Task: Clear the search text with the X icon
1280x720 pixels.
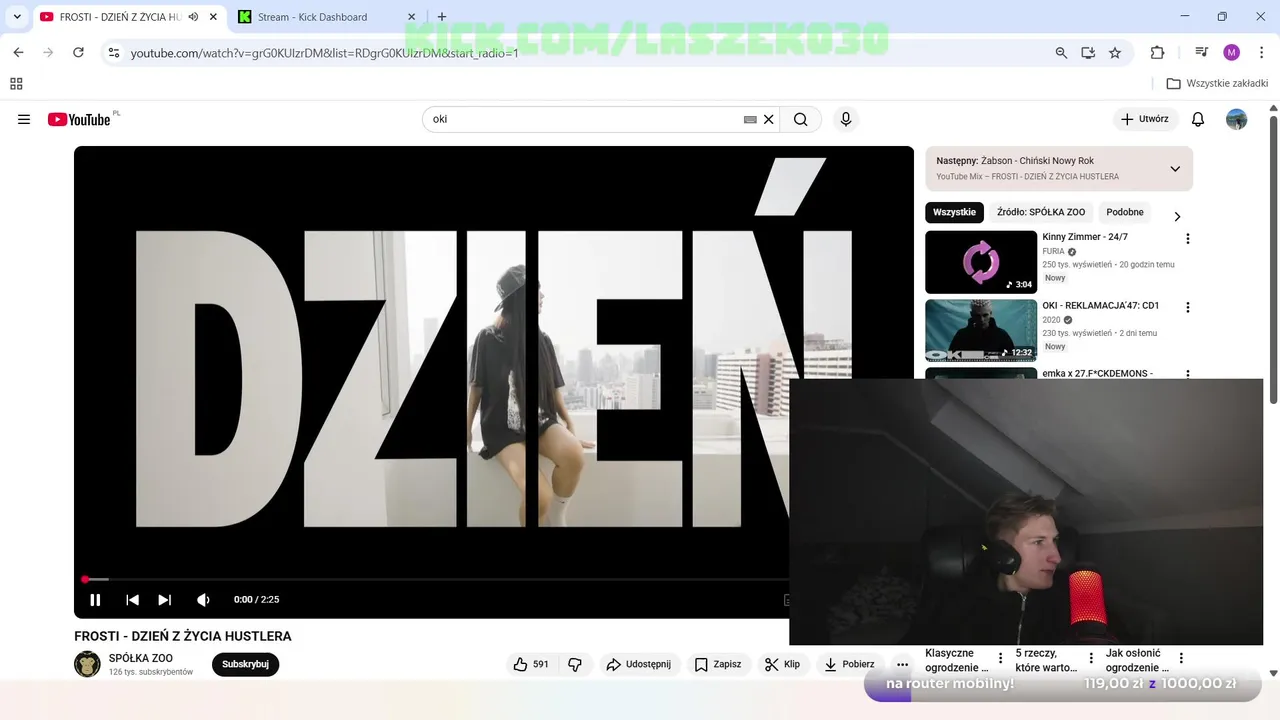Action: coord(769,119)
